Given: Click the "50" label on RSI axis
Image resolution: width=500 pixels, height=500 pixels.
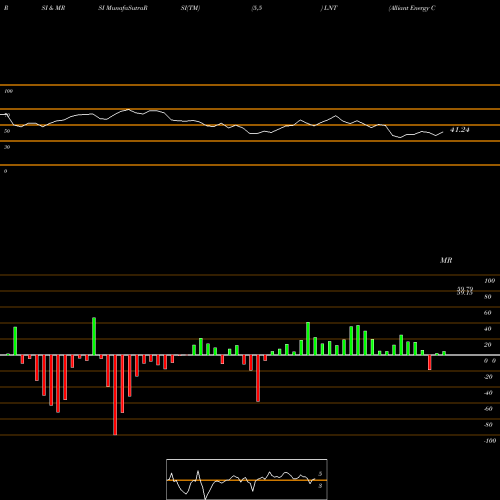Looking at the screenshot, I should 7,131.
